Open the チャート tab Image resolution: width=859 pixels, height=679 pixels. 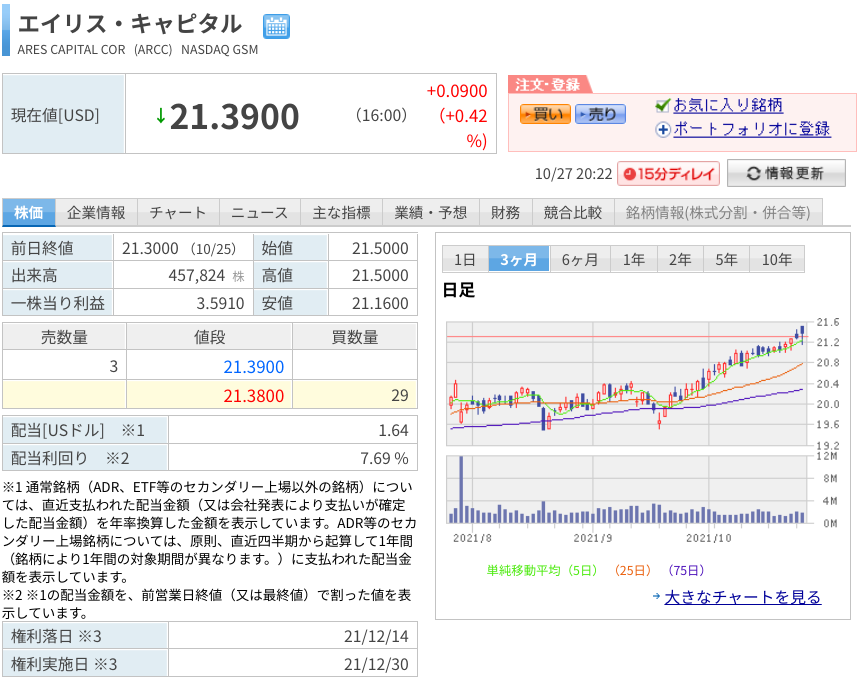click(x=178, y=213)
